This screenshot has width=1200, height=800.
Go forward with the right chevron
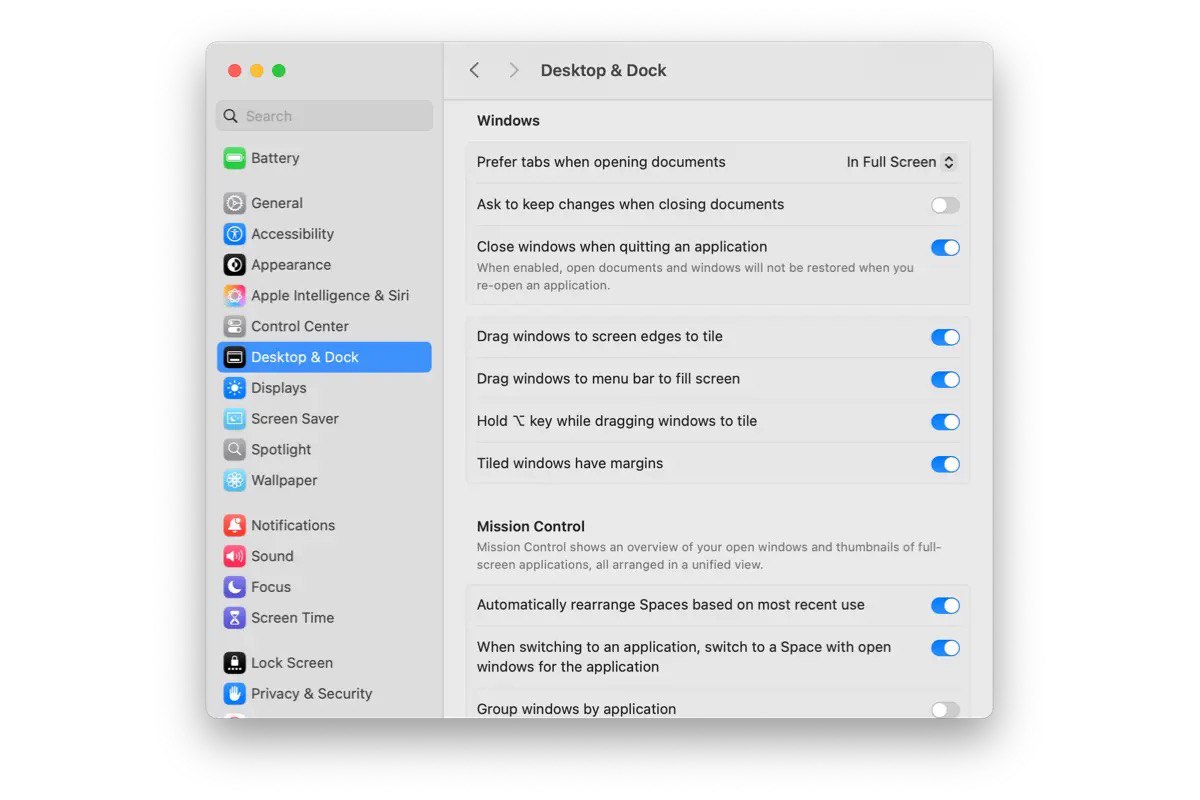pos(514,70)
